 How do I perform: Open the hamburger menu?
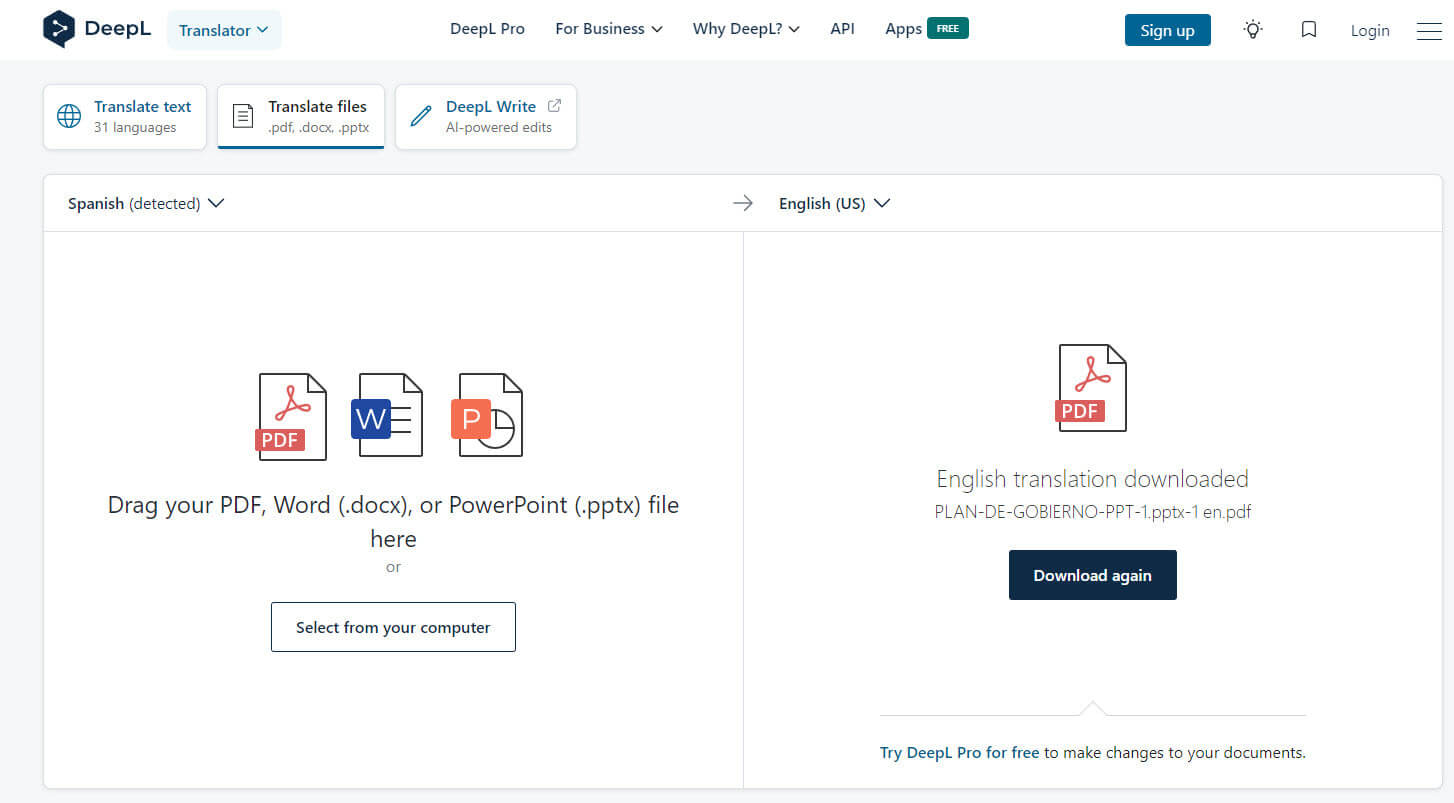coord(1428,31)
